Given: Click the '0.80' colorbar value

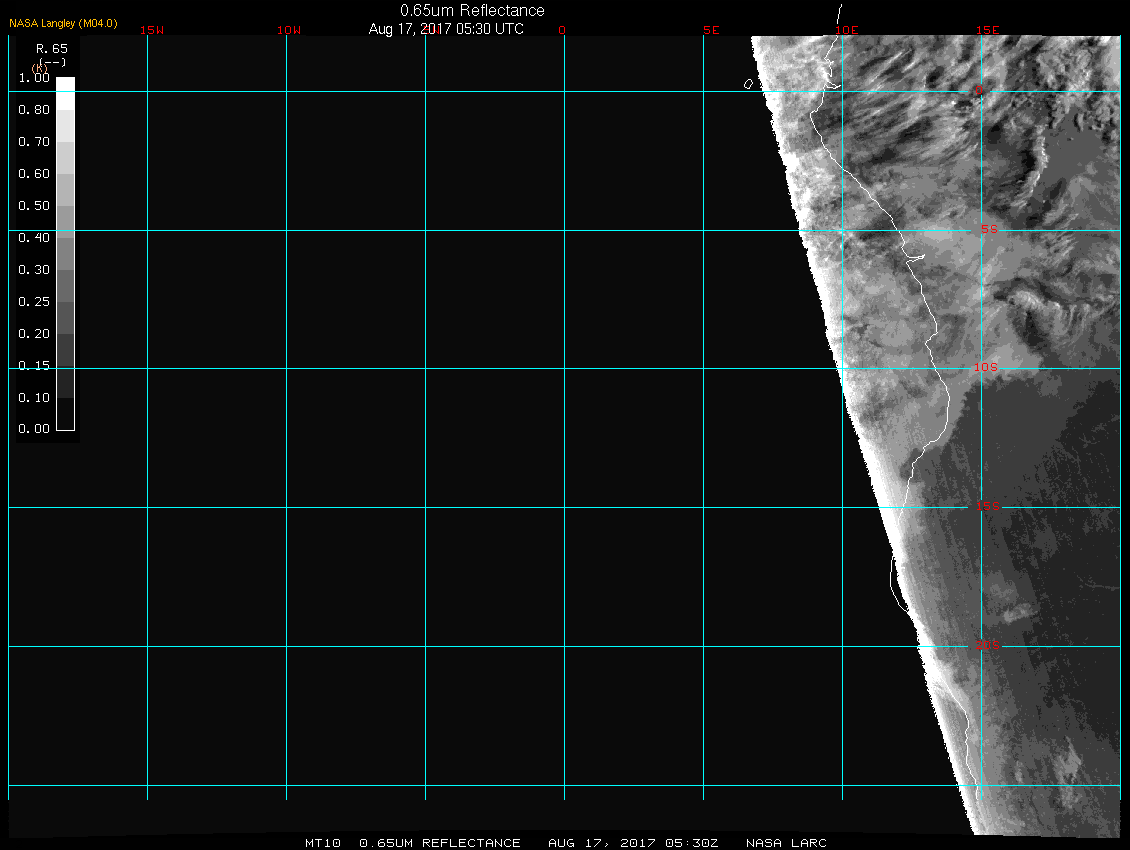Looking at the screenshot, I should tap(34, 110).
